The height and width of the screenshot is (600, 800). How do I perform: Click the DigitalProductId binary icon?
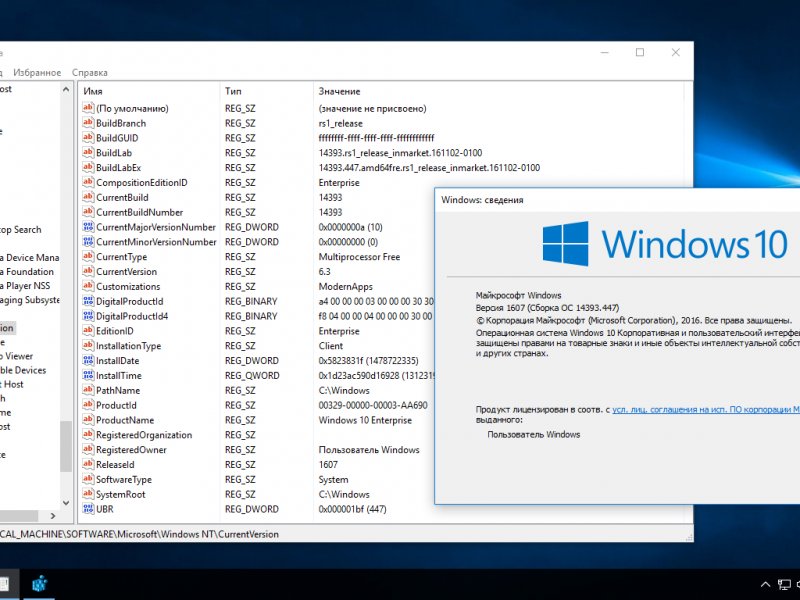tap(88, 301)
